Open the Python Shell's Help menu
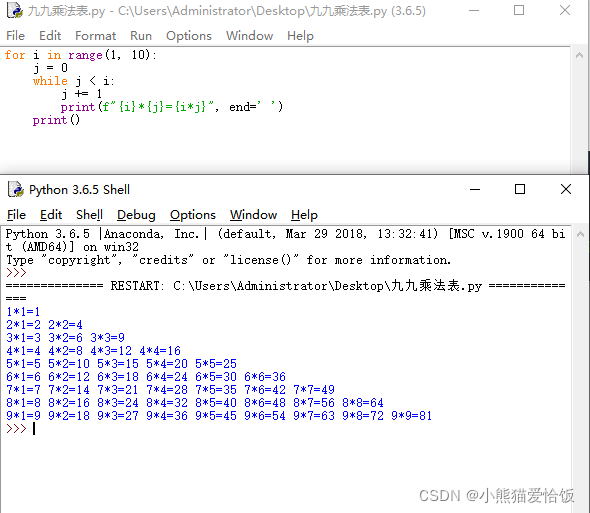The height and width of the screenshot is (513, 590). [x=304, y=215]
